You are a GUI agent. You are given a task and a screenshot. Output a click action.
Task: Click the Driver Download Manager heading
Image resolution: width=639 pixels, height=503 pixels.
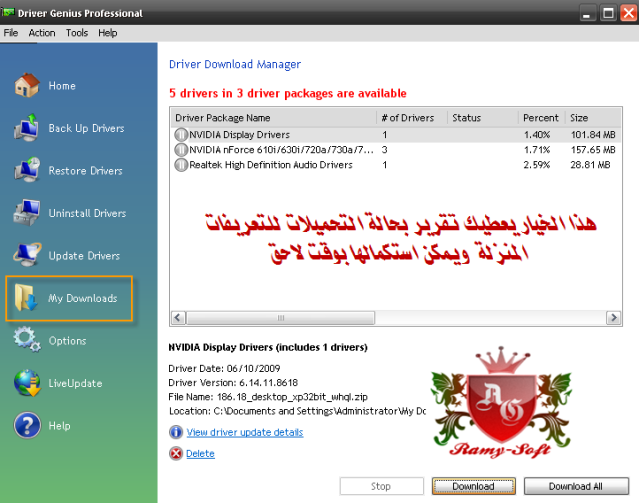coord(235,64)
